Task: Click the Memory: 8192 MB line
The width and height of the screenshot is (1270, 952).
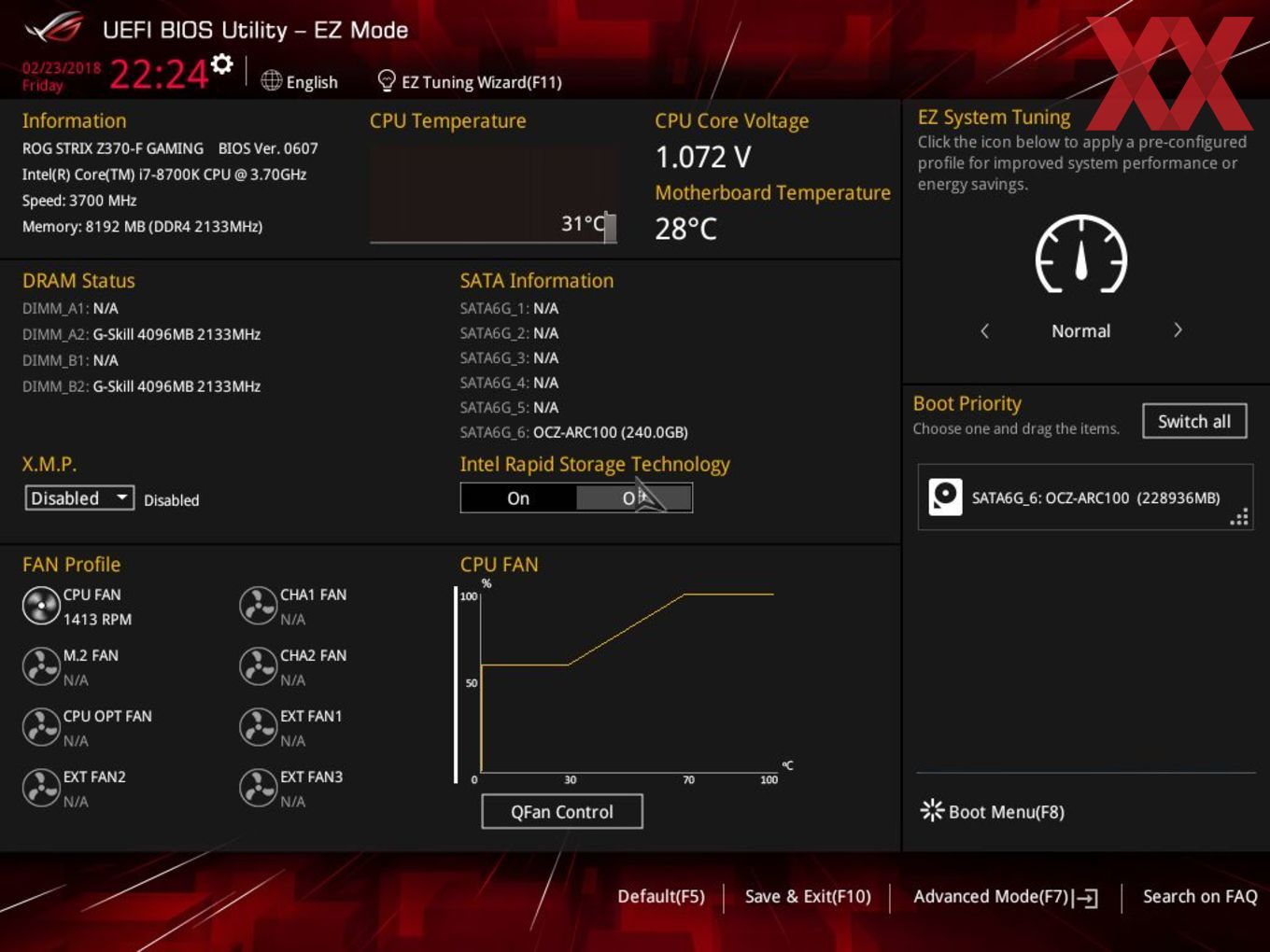Action: (142, 226)
